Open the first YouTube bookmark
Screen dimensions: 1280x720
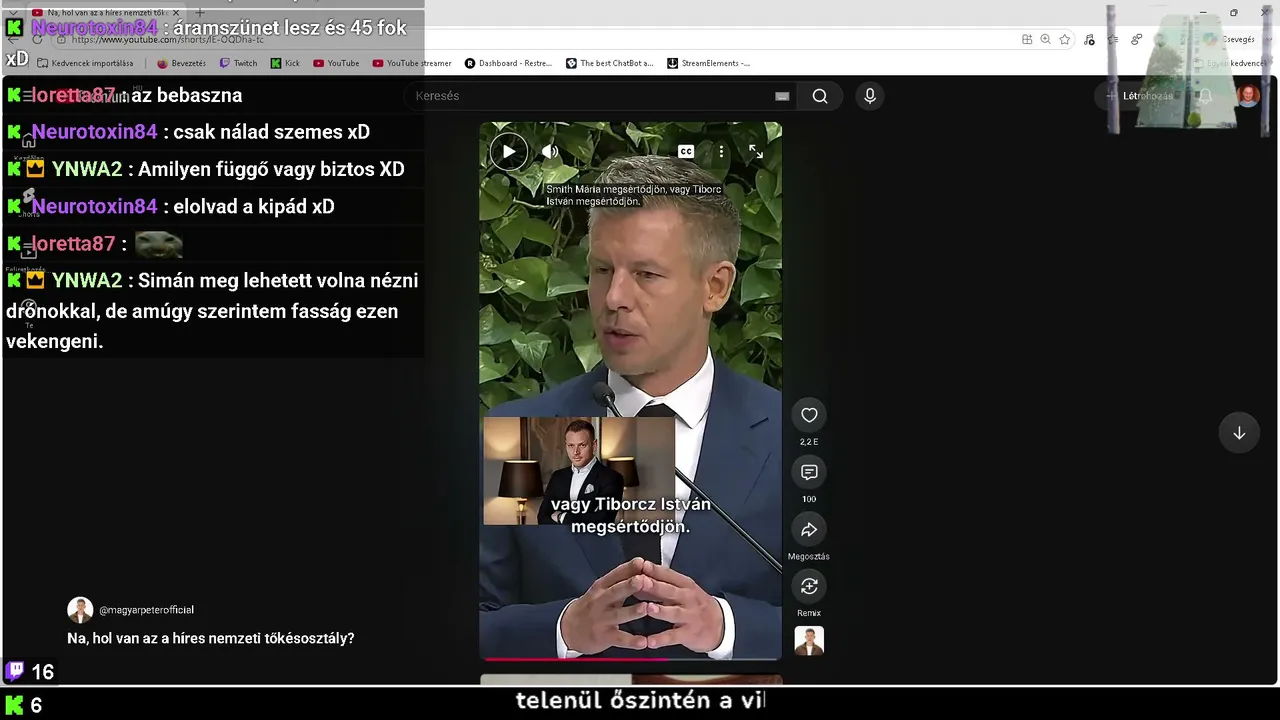click(x=336, y=63)
